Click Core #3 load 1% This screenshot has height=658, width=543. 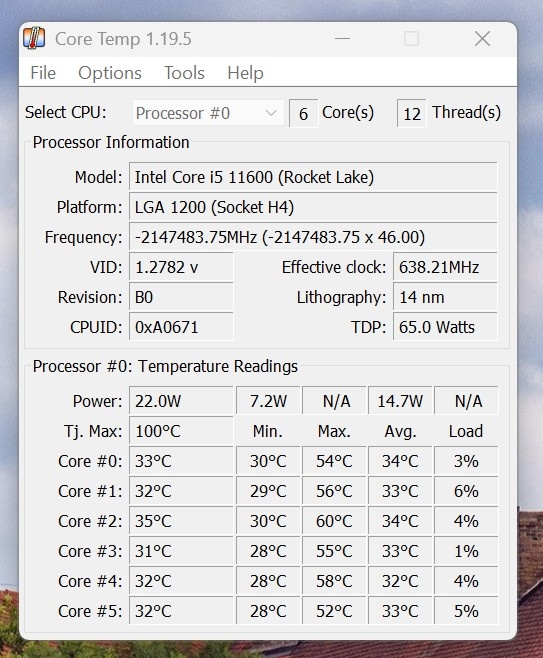pos(466,551)
